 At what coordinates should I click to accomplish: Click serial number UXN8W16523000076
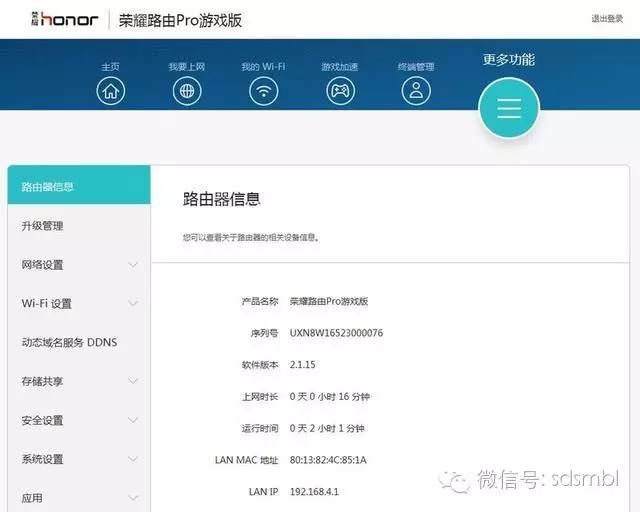[x=336, y=333]
